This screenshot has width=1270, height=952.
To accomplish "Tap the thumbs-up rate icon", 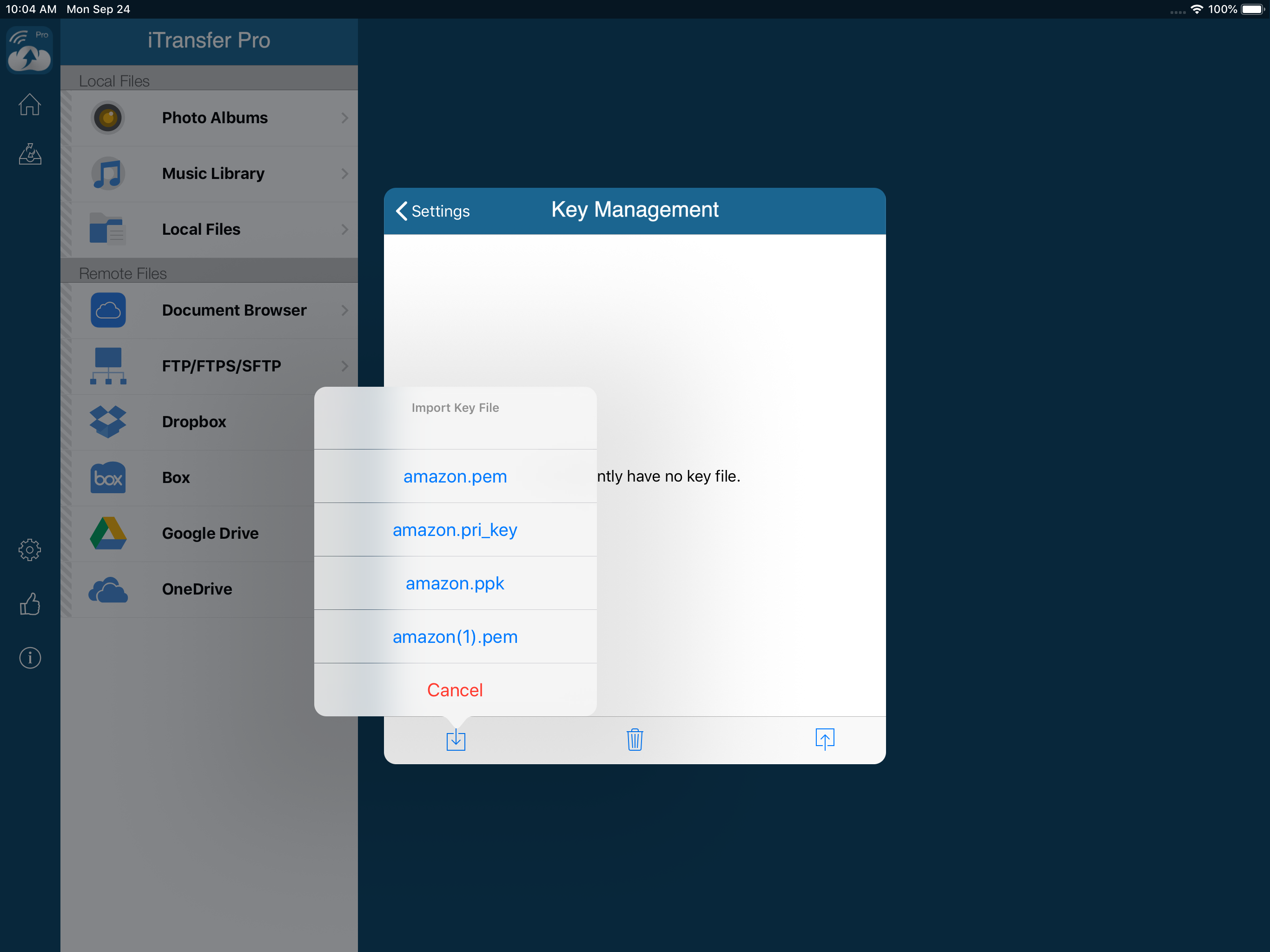I will [30, 603].
